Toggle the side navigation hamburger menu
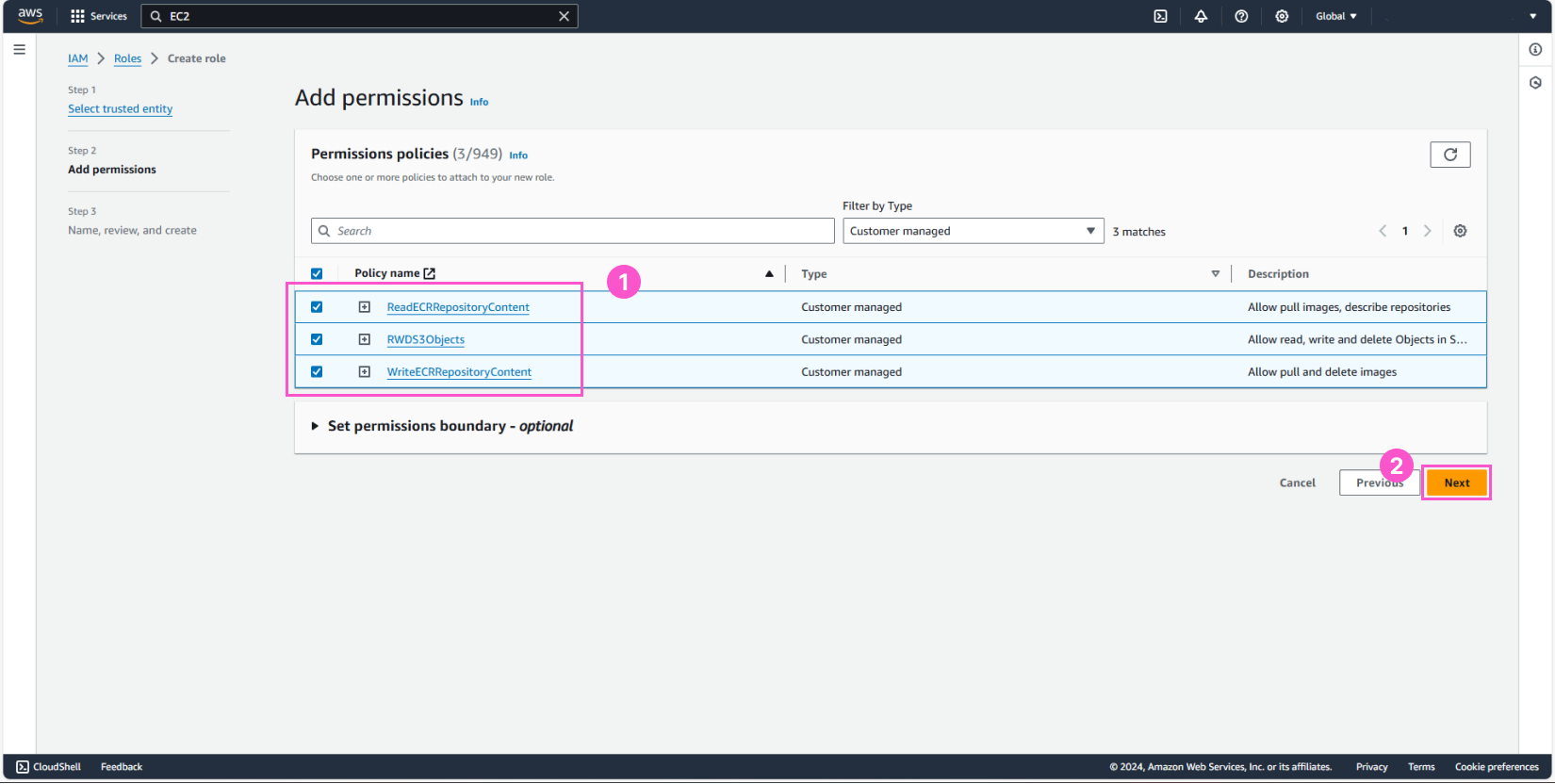 (x=19, y=49)
